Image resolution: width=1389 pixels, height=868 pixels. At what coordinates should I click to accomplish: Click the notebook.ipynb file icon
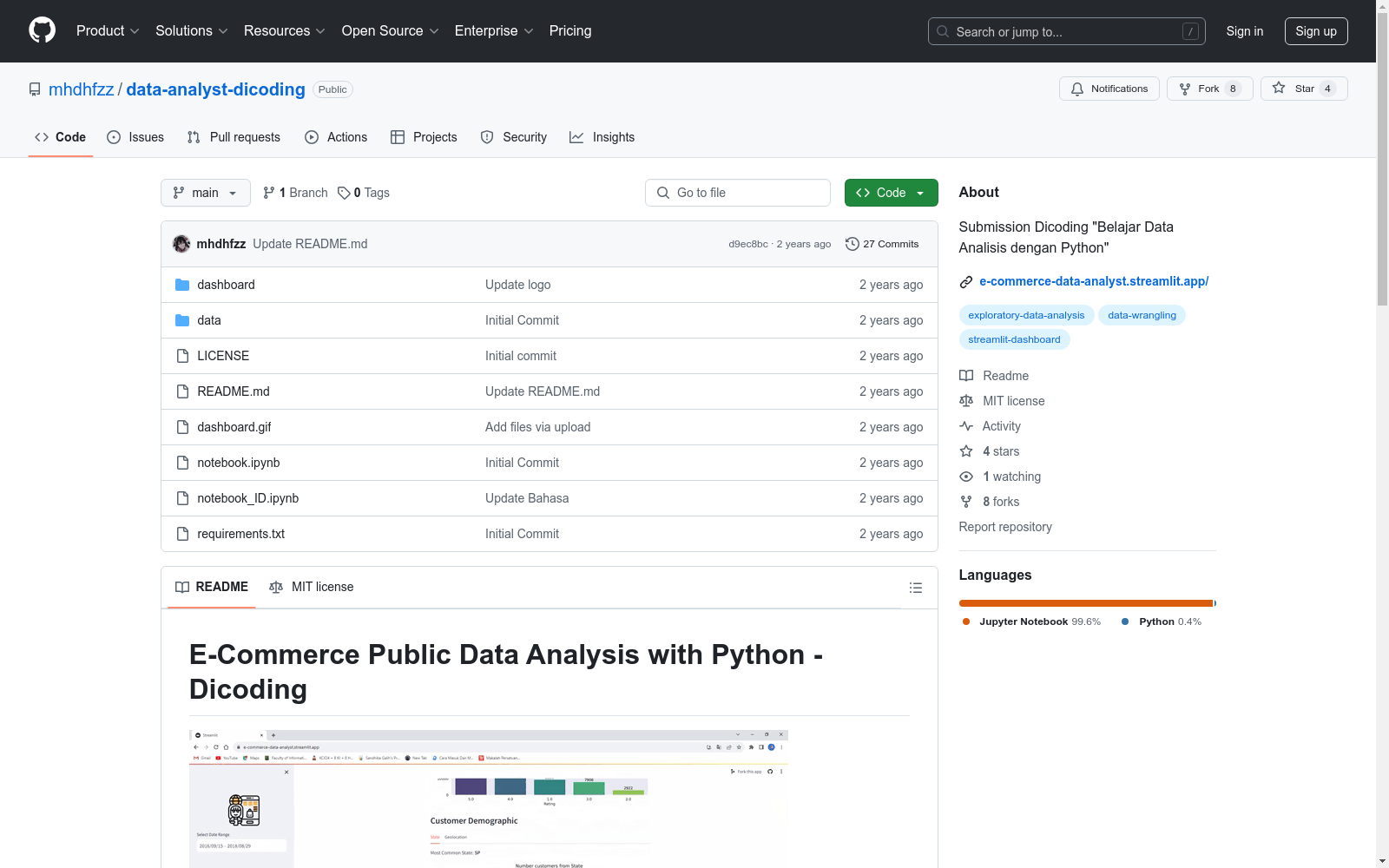click(182, 463)
